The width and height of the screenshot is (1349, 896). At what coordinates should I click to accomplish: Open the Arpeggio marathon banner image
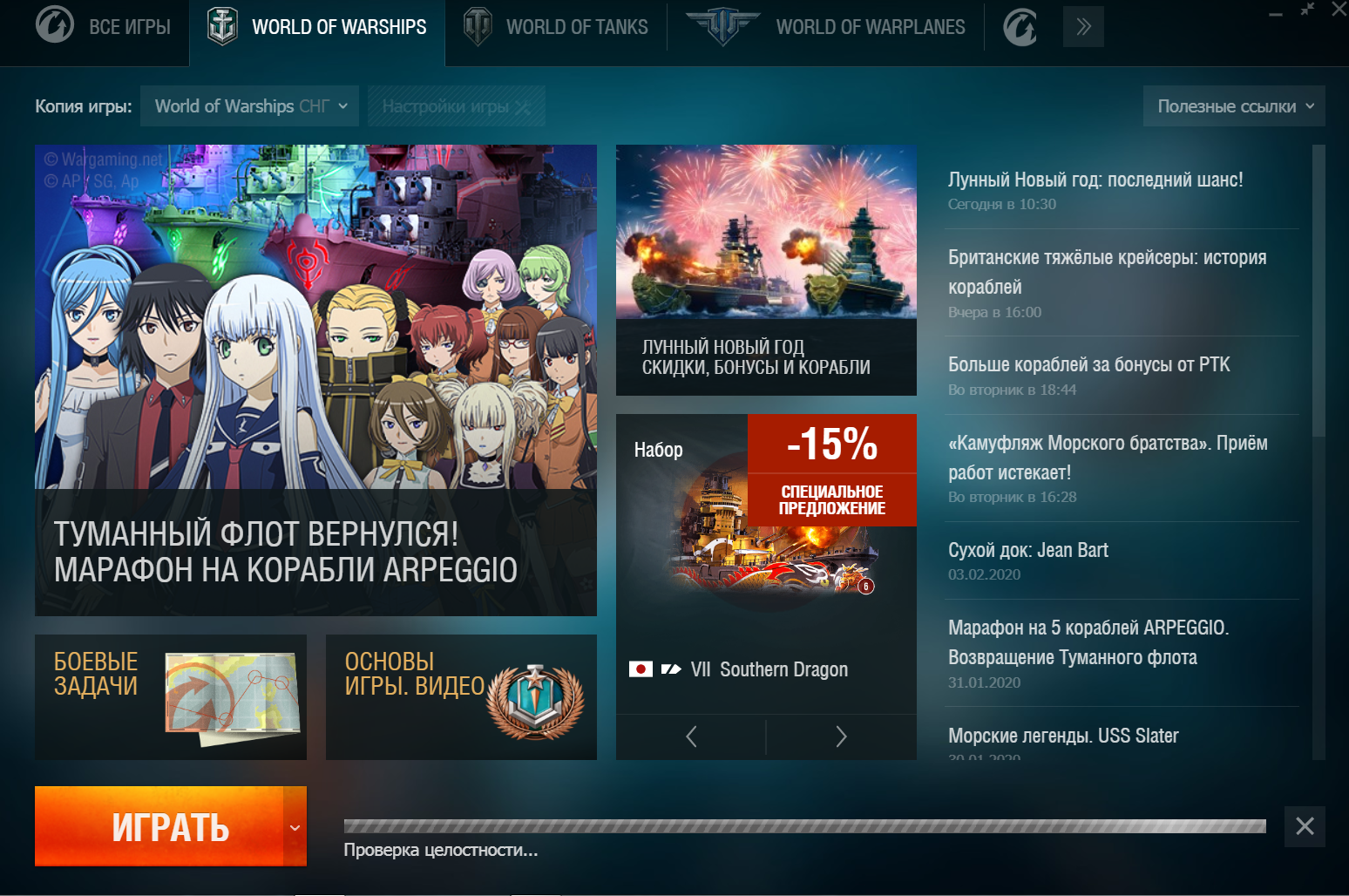coord(315,380)
